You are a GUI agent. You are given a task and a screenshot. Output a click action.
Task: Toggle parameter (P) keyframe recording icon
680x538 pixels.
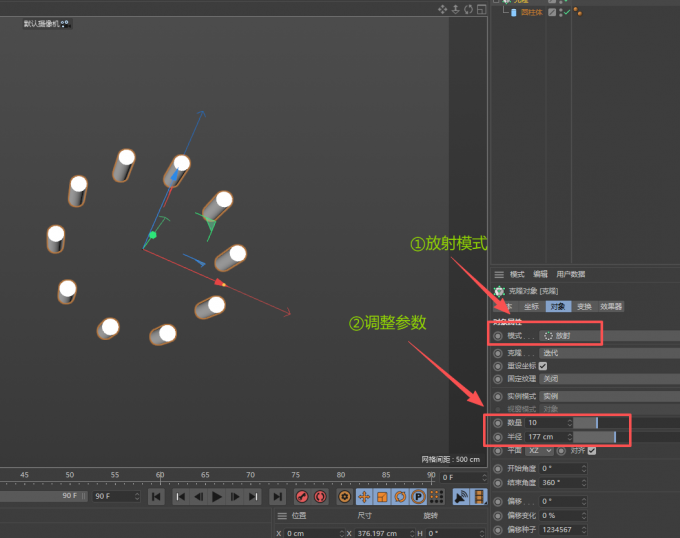pos(418,497)
